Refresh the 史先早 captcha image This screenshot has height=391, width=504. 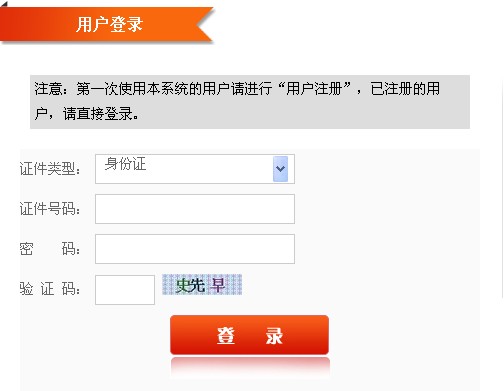click(202, 285)
